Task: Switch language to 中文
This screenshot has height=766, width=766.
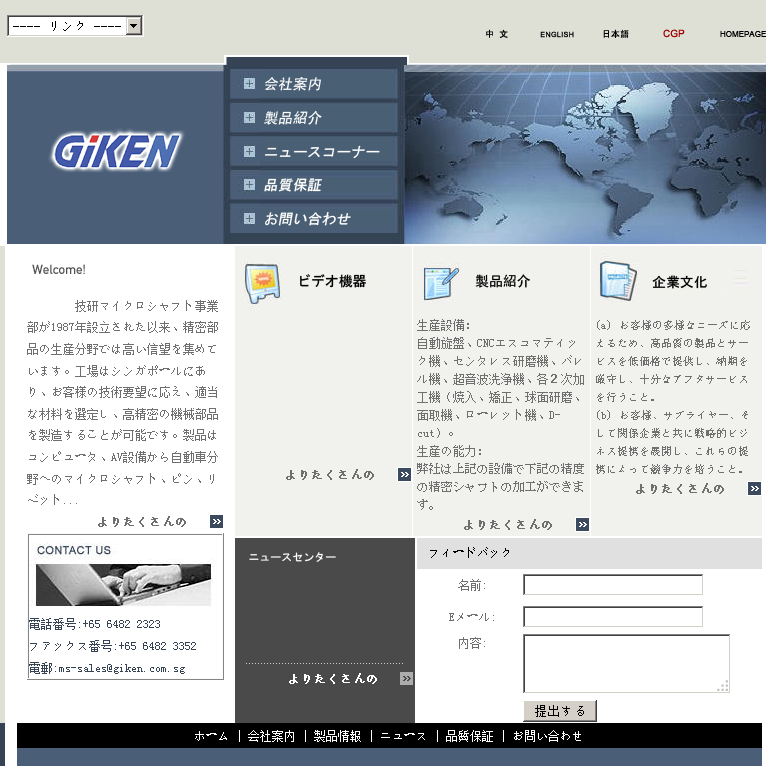Action: pos(497,34)
